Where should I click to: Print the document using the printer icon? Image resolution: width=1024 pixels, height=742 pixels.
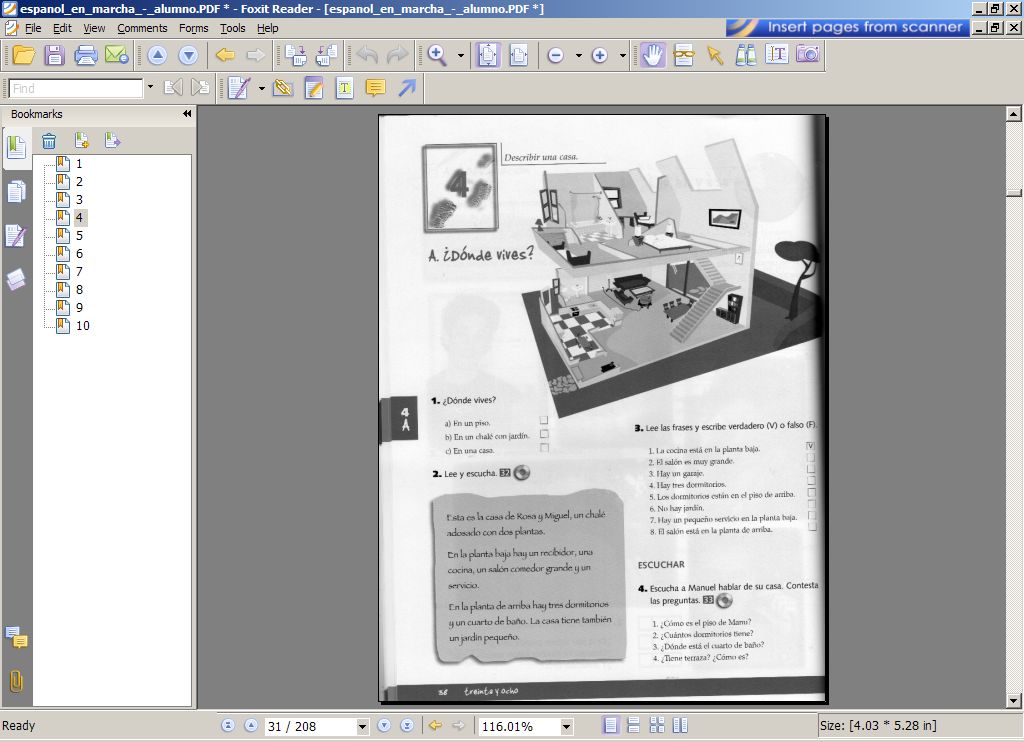tap(85, 55)
